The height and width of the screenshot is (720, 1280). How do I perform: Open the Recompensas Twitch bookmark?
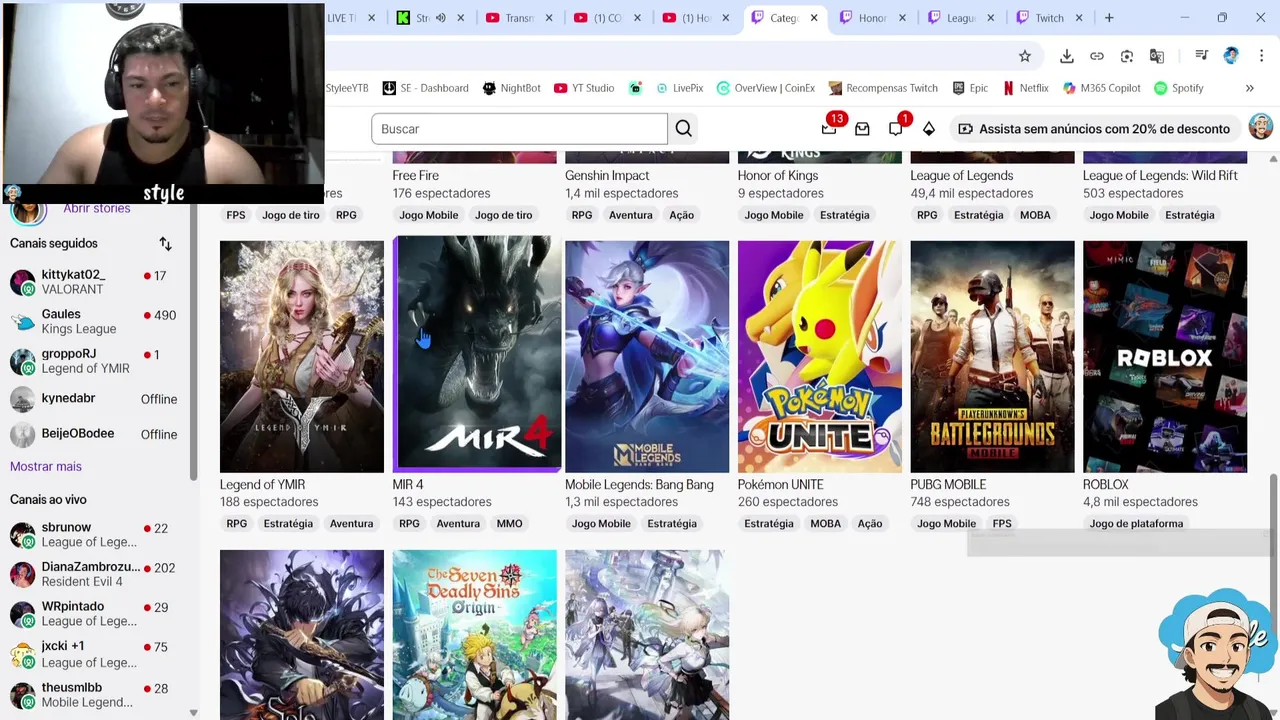point(883,88)
